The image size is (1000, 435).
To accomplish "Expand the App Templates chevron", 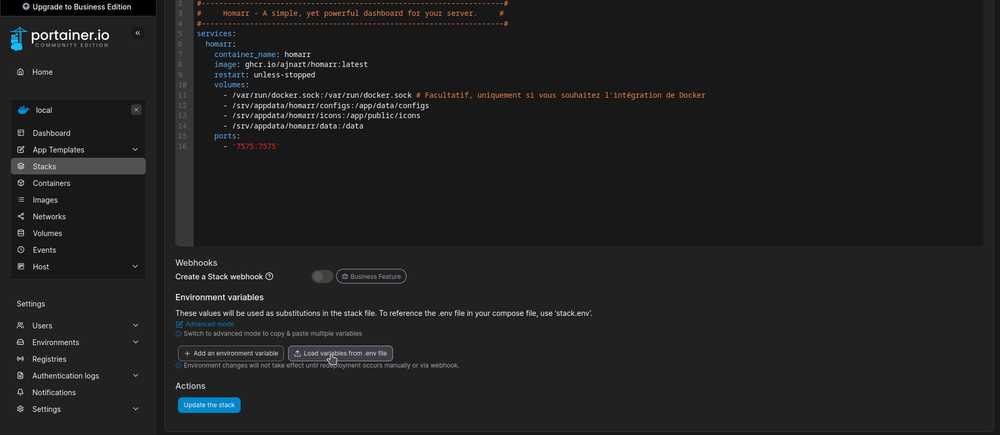I will (x=135, y=150).
